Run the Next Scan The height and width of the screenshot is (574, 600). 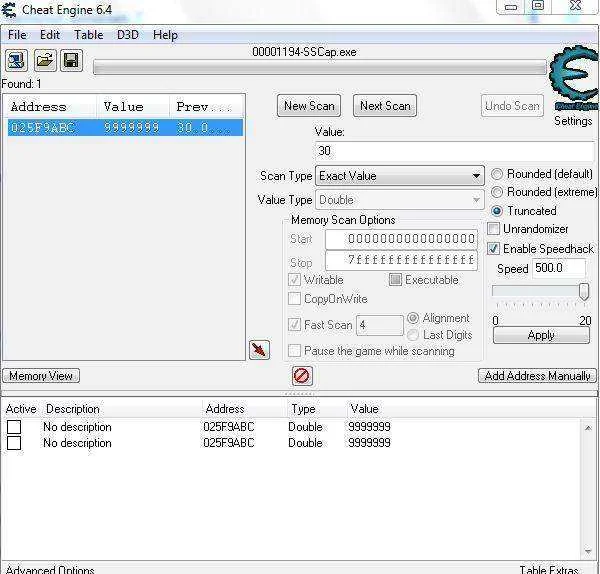pyautogui.click(x=385, y=106)
